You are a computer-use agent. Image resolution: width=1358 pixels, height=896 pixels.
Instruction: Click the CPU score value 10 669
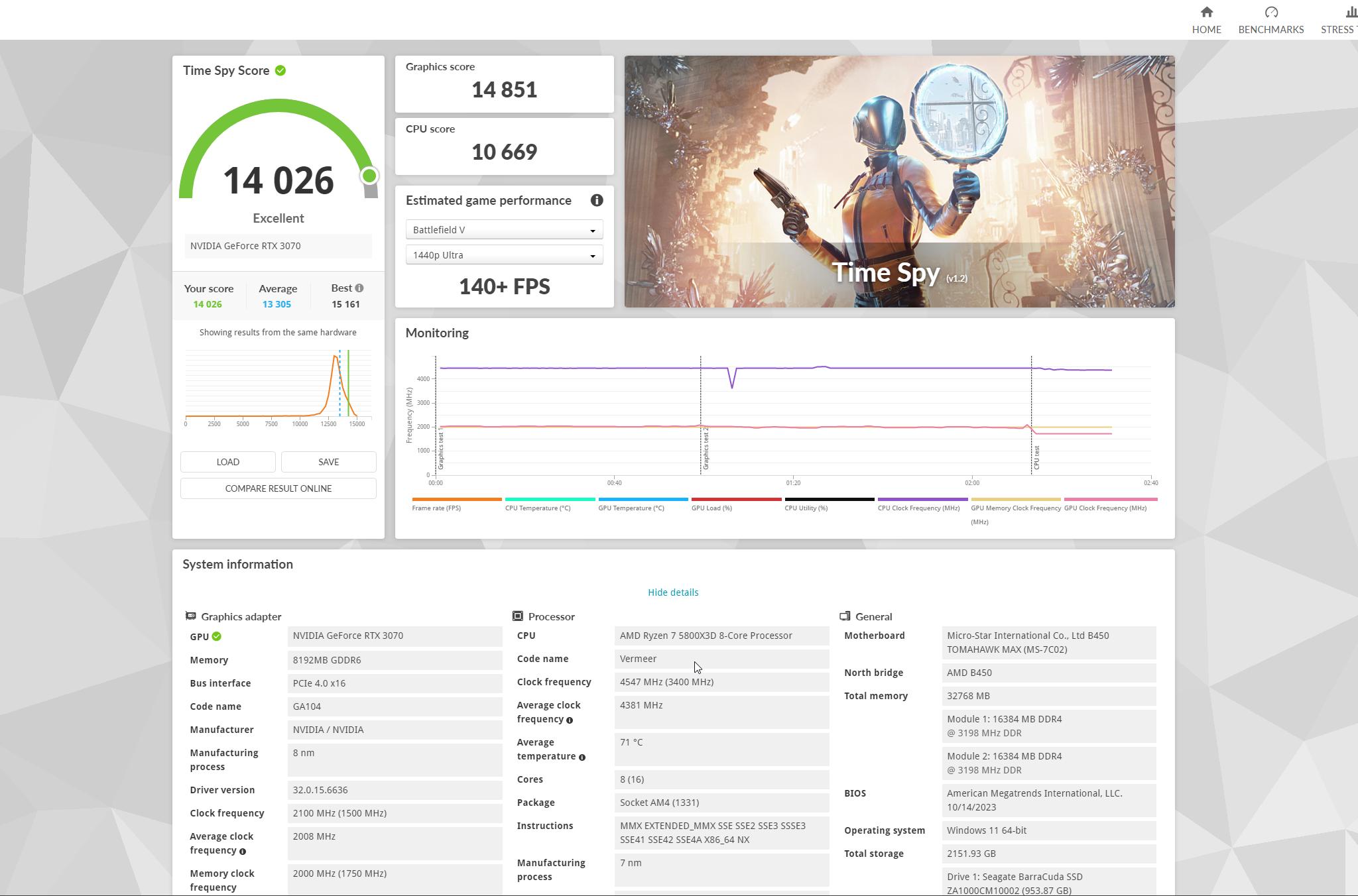click(505, 152)
